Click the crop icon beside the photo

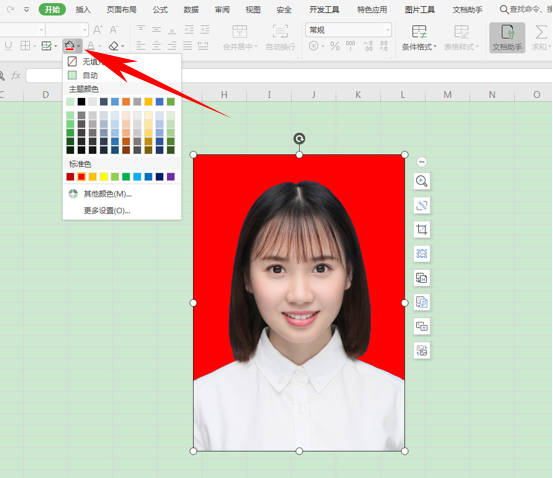(422, 230)
